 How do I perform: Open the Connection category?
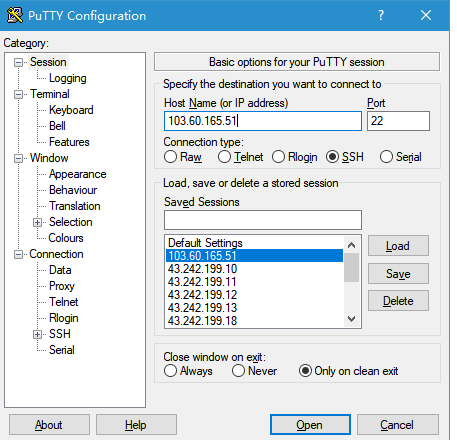coord(56,254)
